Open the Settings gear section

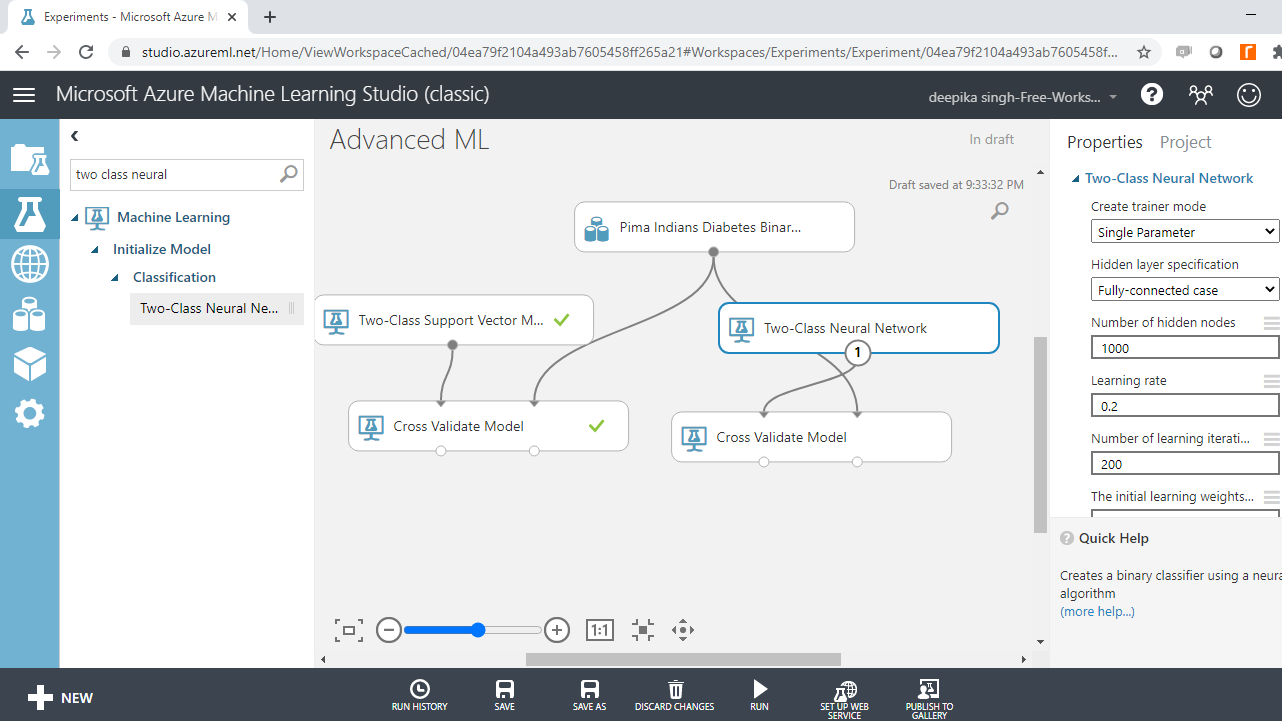pyautogui.click(x=29, y=413)
